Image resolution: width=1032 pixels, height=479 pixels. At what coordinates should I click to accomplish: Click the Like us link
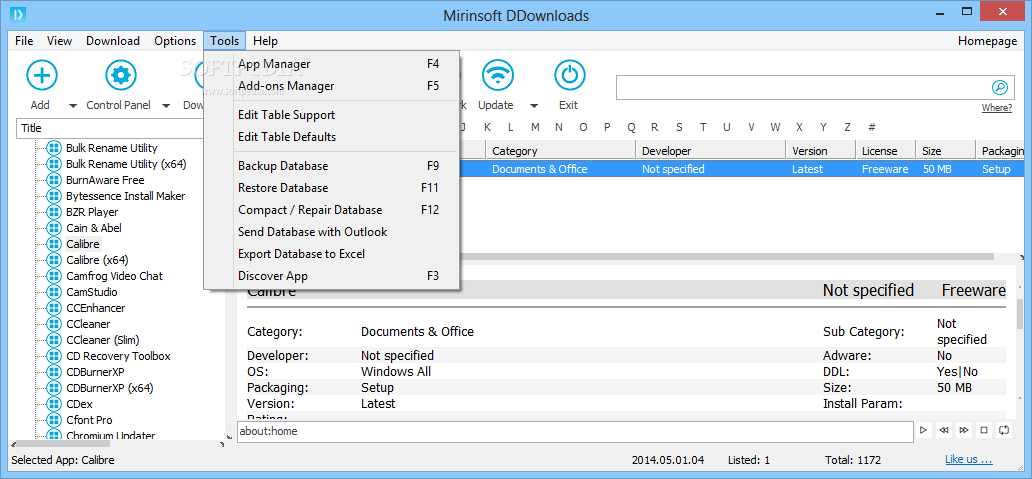[968, 459]
